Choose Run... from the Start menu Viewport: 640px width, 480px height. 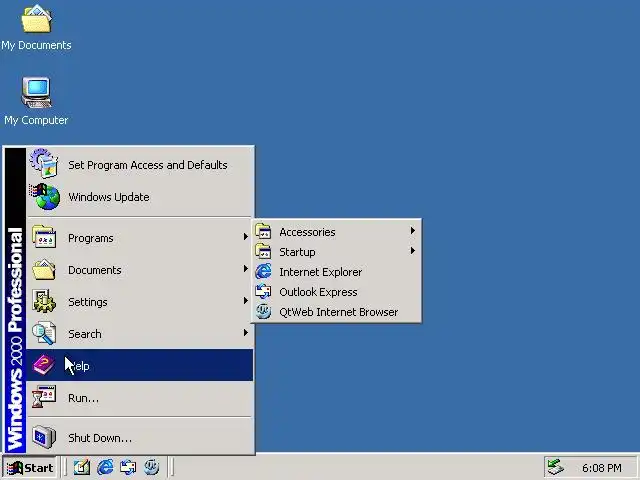[140, 397]
